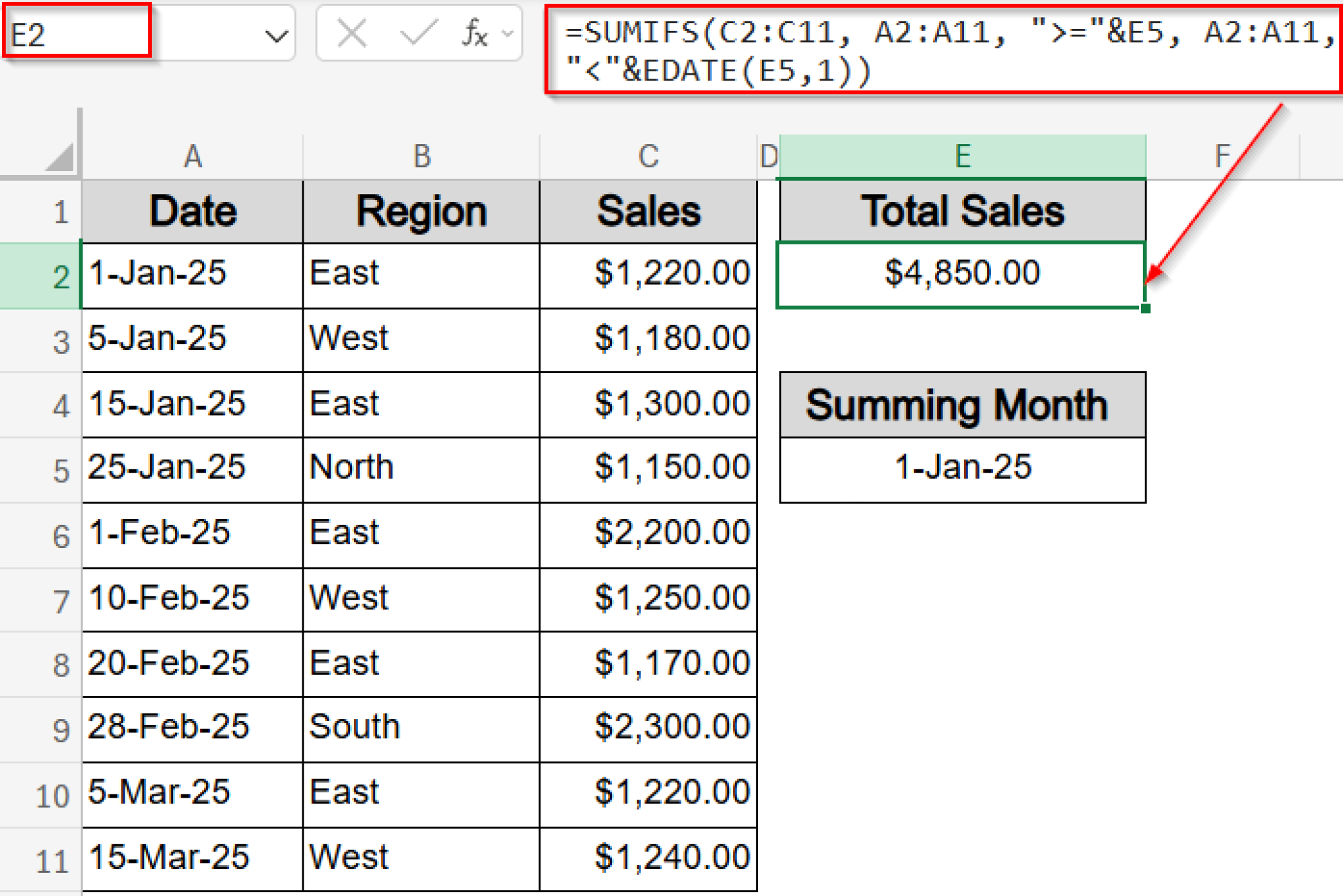Select column A header
The image size is (1343, 896).
pyautogui.click(x=191, y=155)
